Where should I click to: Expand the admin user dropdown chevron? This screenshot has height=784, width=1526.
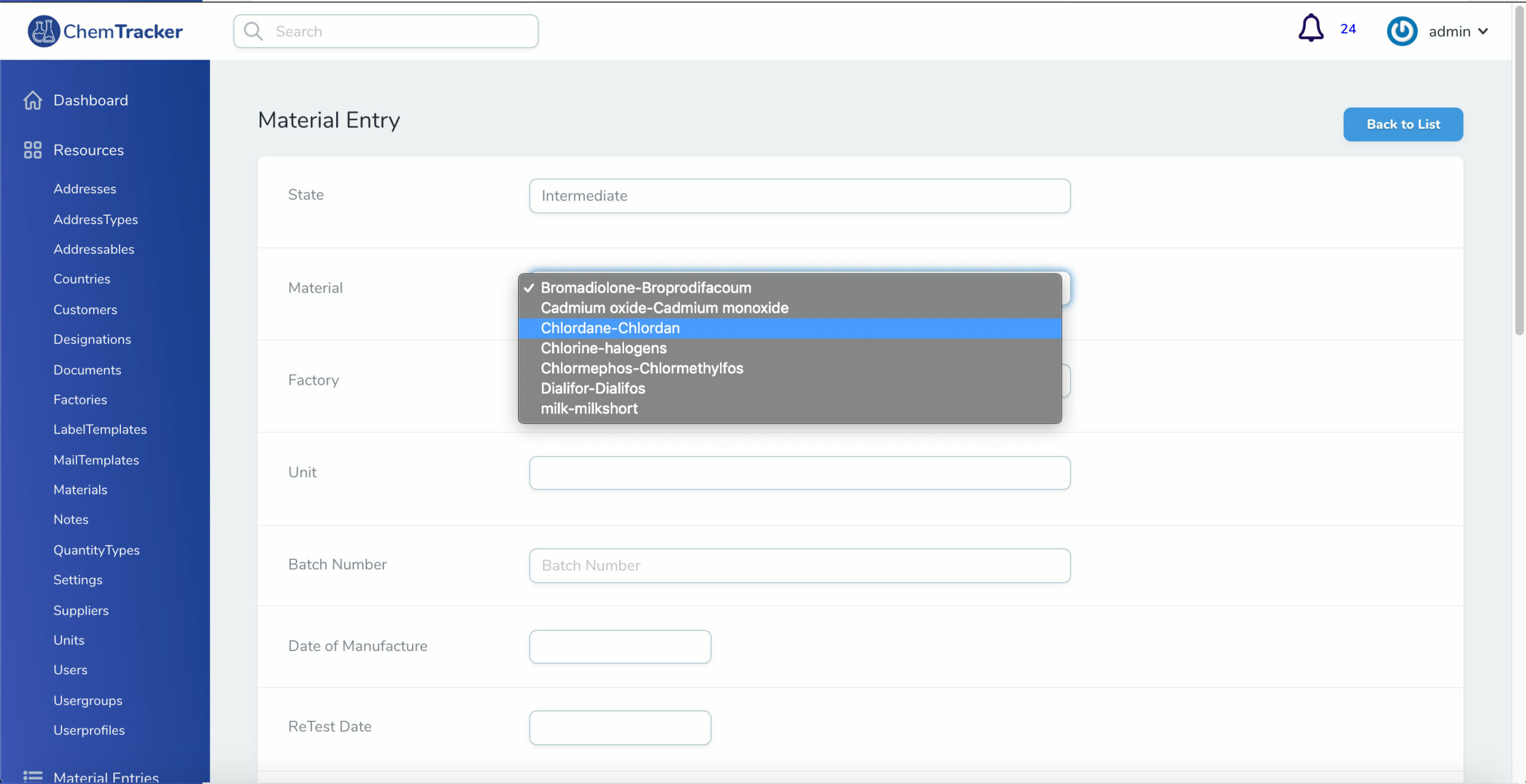coord(1483,31)
